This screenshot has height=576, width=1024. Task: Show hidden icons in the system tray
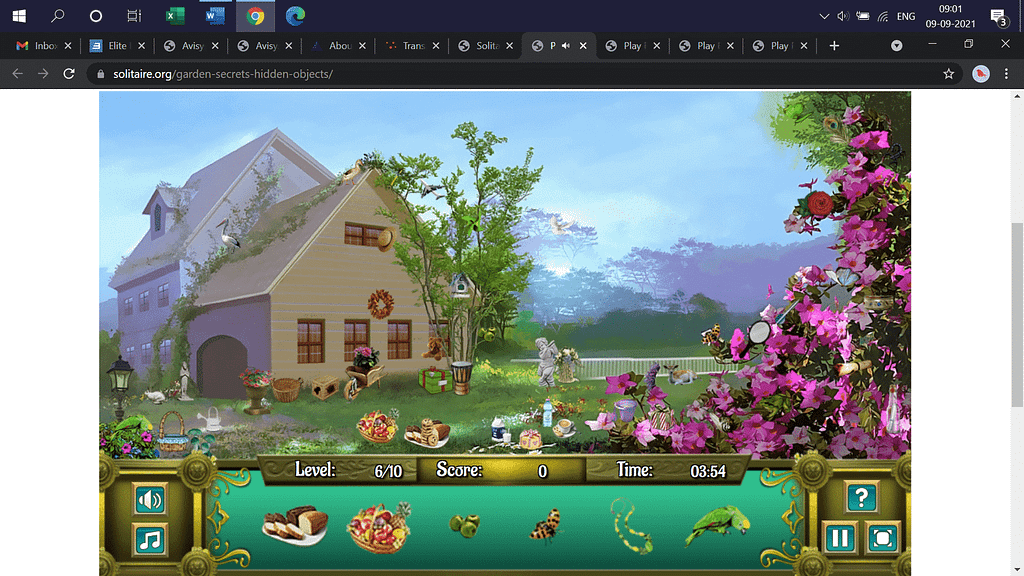tap(824, 16)
